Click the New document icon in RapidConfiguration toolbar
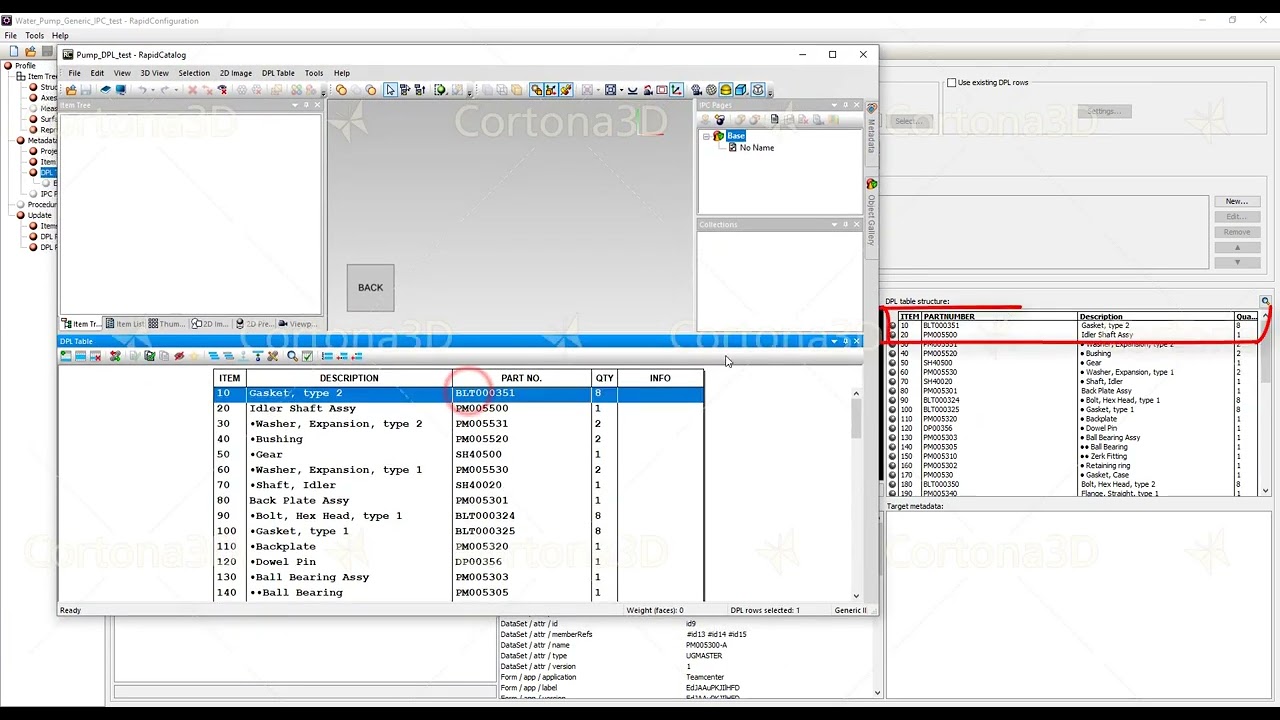The image size is (1280, 720). 14,51
